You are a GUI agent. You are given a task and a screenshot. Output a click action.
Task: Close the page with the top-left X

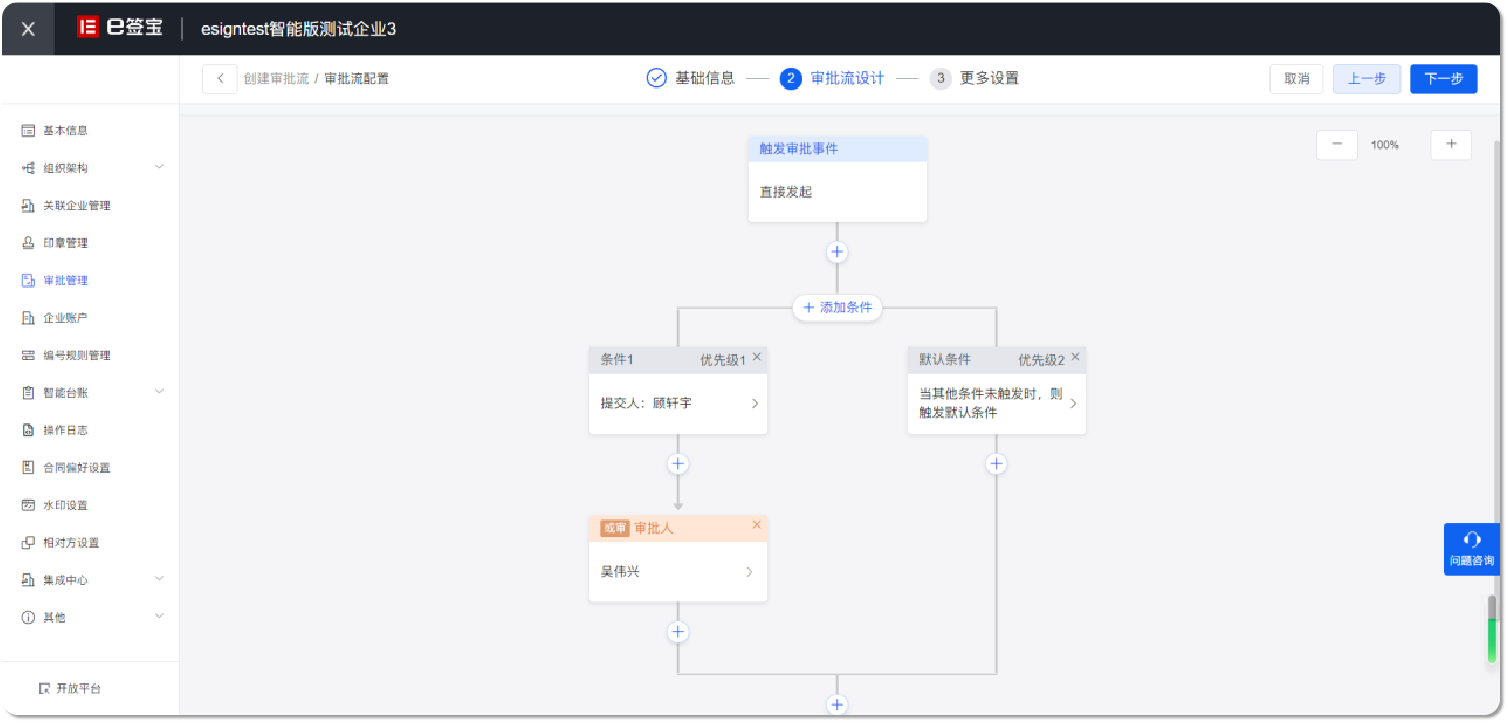point(28,29)
